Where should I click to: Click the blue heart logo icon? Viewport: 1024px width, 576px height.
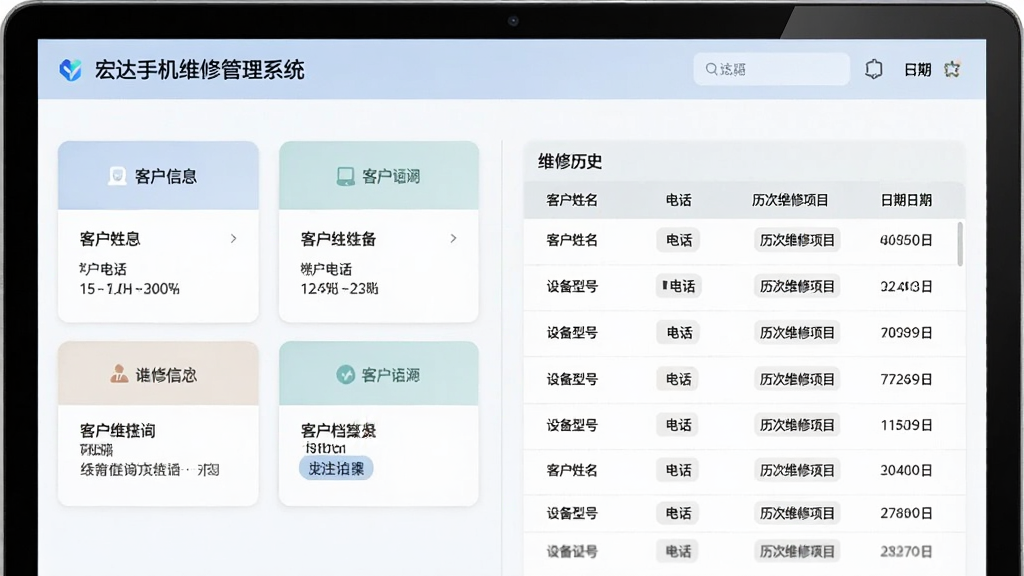pos(71,69)
